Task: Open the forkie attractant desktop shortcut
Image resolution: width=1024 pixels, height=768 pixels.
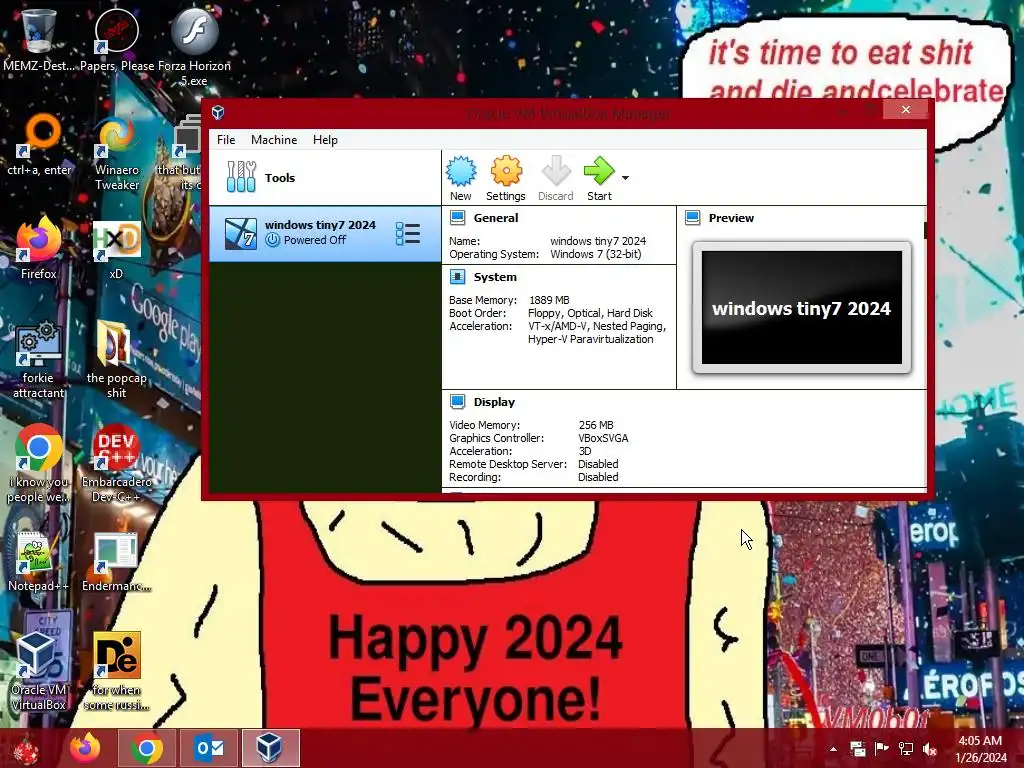Action: [x=39, y=359]
